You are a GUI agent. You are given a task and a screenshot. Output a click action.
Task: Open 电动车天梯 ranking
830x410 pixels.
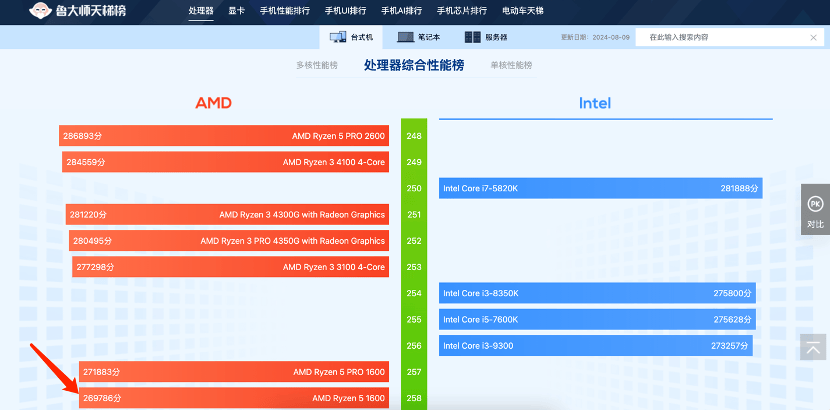click(x=524, y=11)
